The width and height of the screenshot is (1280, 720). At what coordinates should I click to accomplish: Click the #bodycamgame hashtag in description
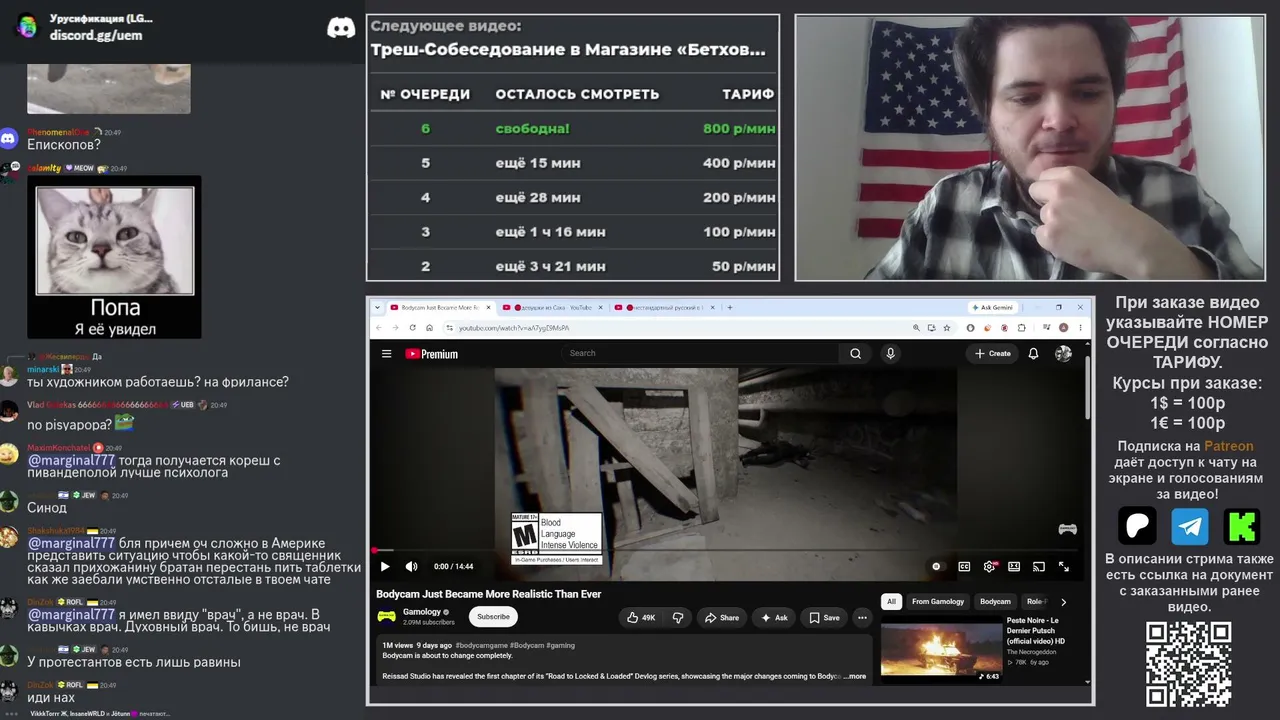coord(482,645)
